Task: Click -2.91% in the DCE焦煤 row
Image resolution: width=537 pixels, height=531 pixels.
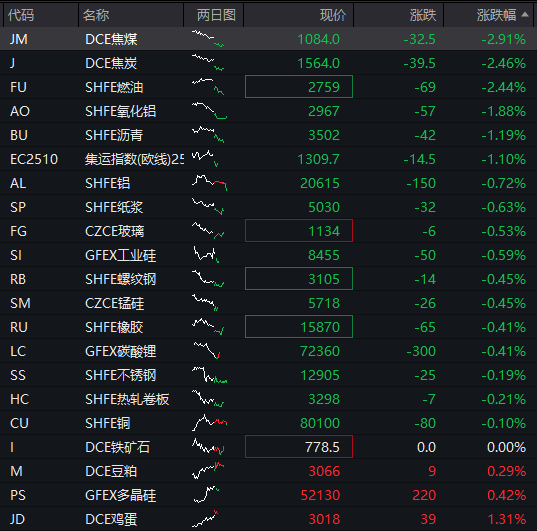Action: pyautogui.click(x=503, y=39)
